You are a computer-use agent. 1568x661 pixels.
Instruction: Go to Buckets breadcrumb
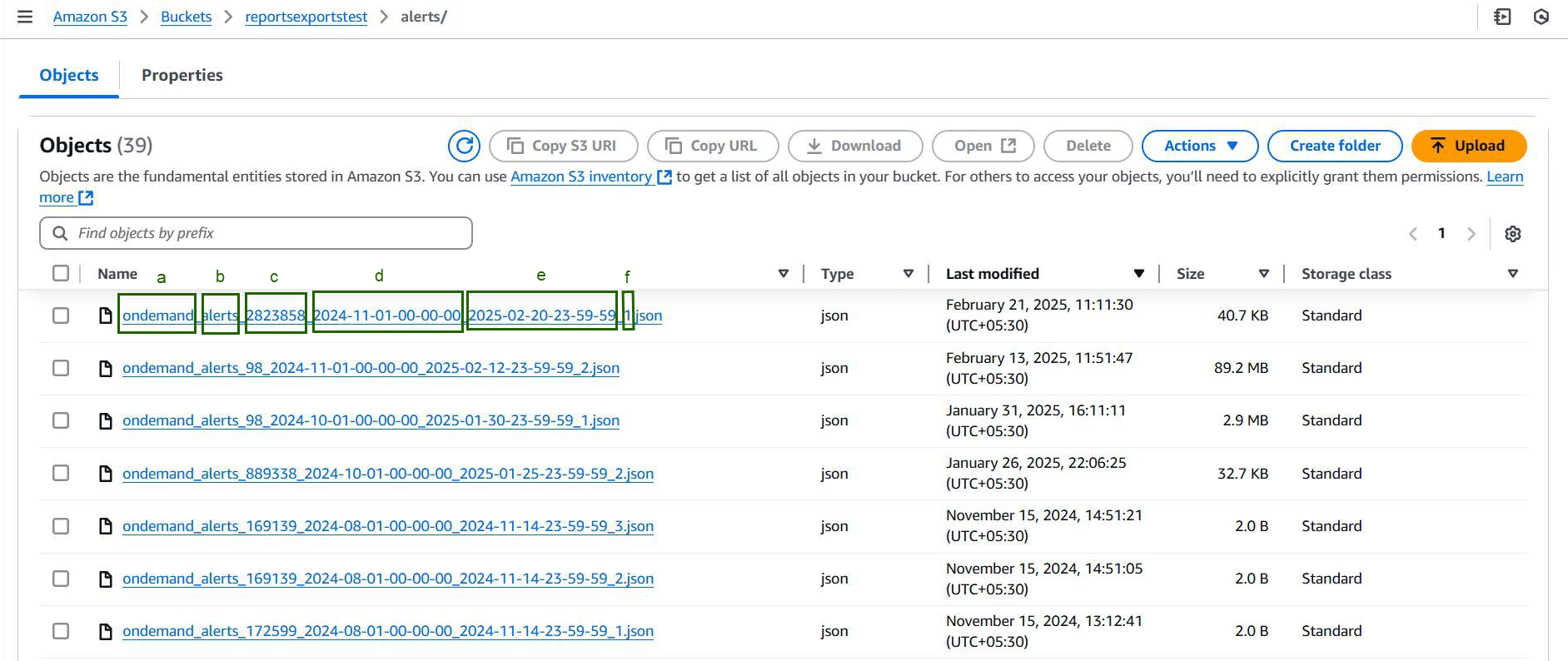click(x=187, y=17)
